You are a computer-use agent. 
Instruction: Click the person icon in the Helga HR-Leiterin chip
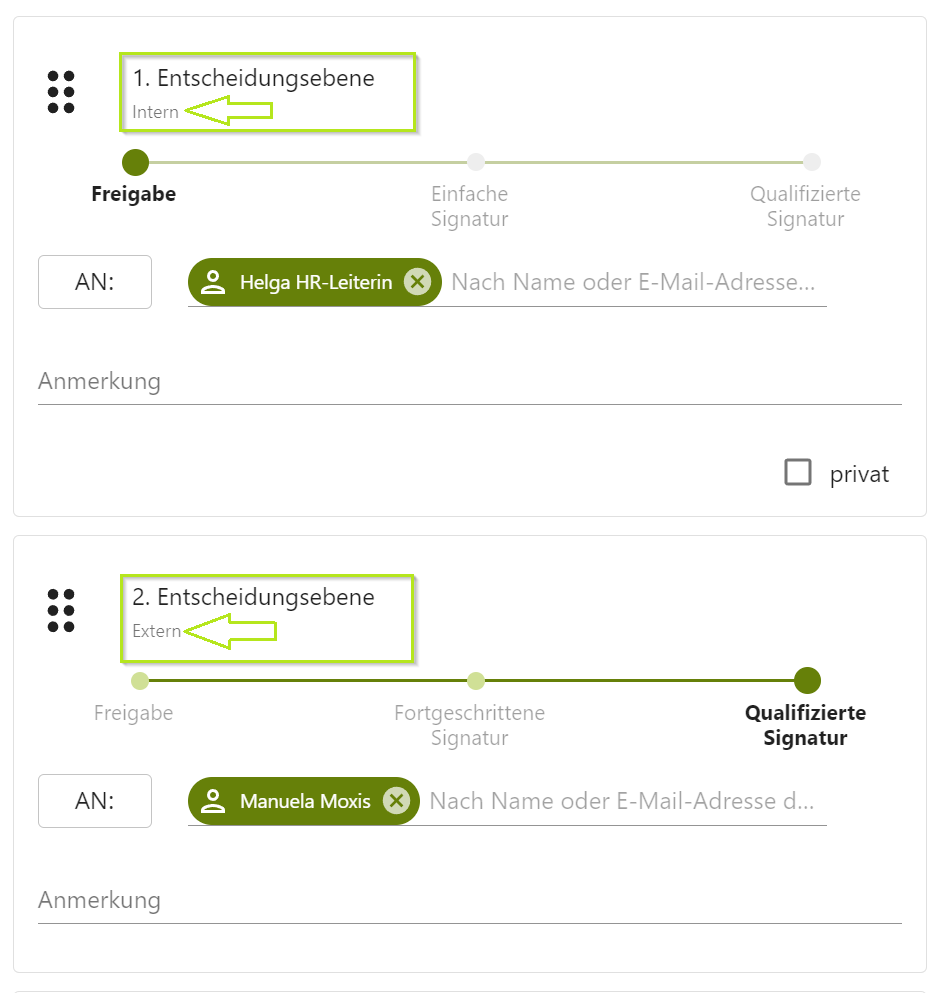[x=214, y=281]
